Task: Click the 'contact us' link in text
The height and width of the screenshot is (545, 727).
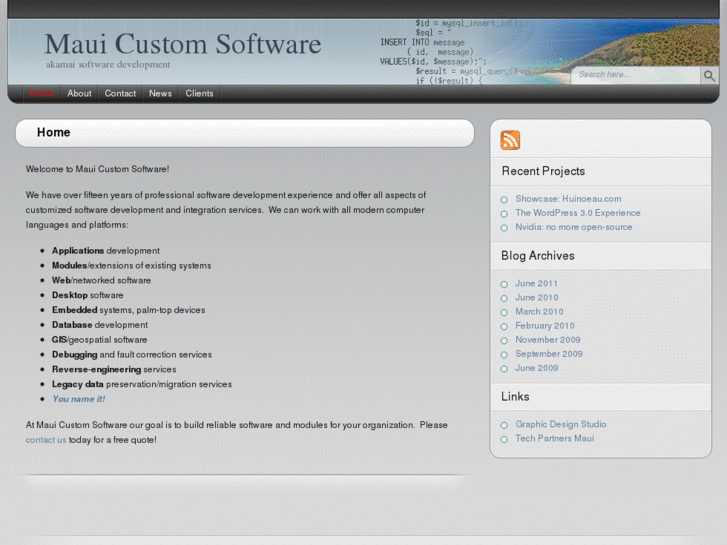Action: [46, 440]
